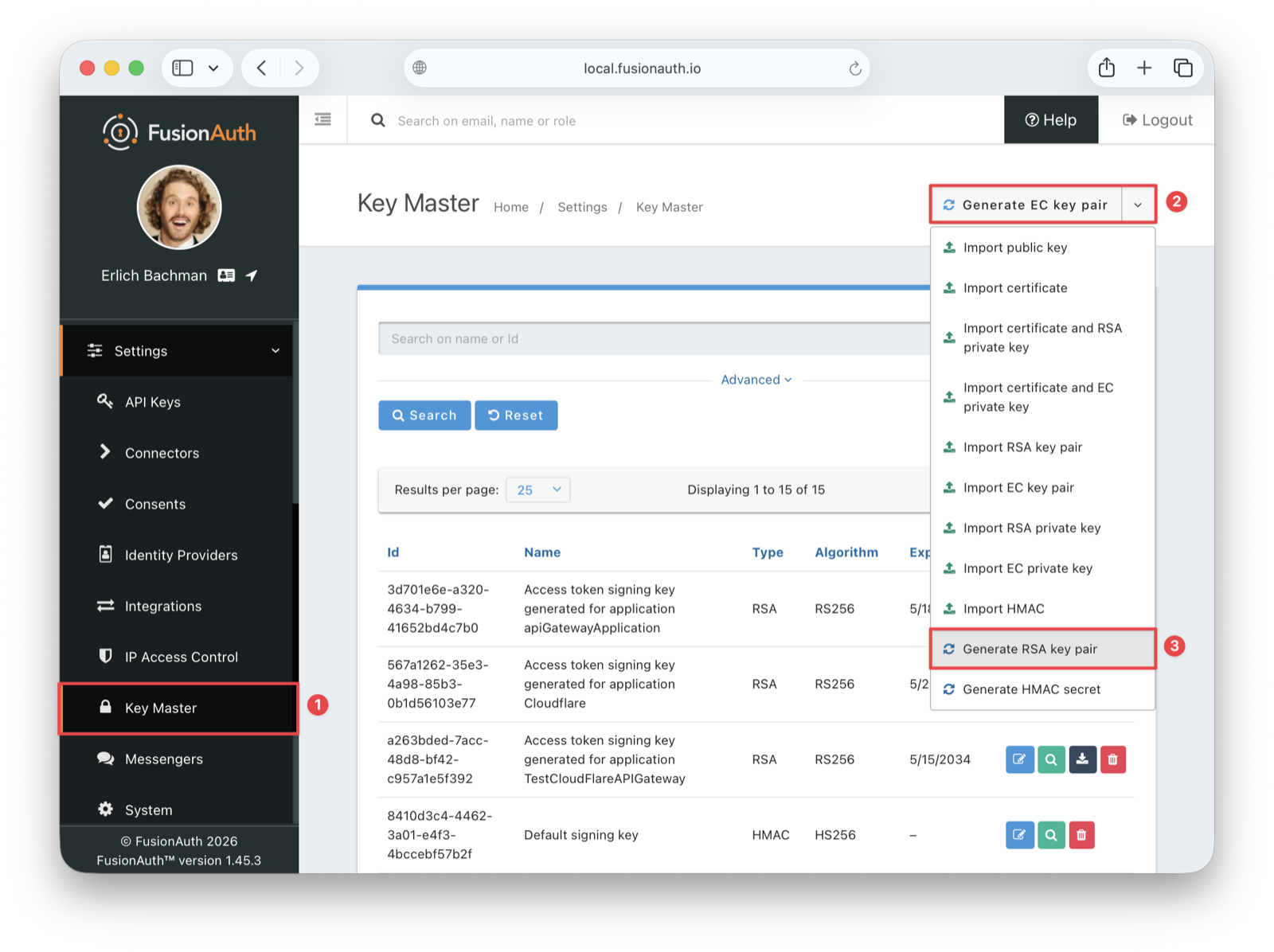This screenshot has width=1274, height=952.
Task: Click the API Keys wrench icon
Action: point(104,401)
